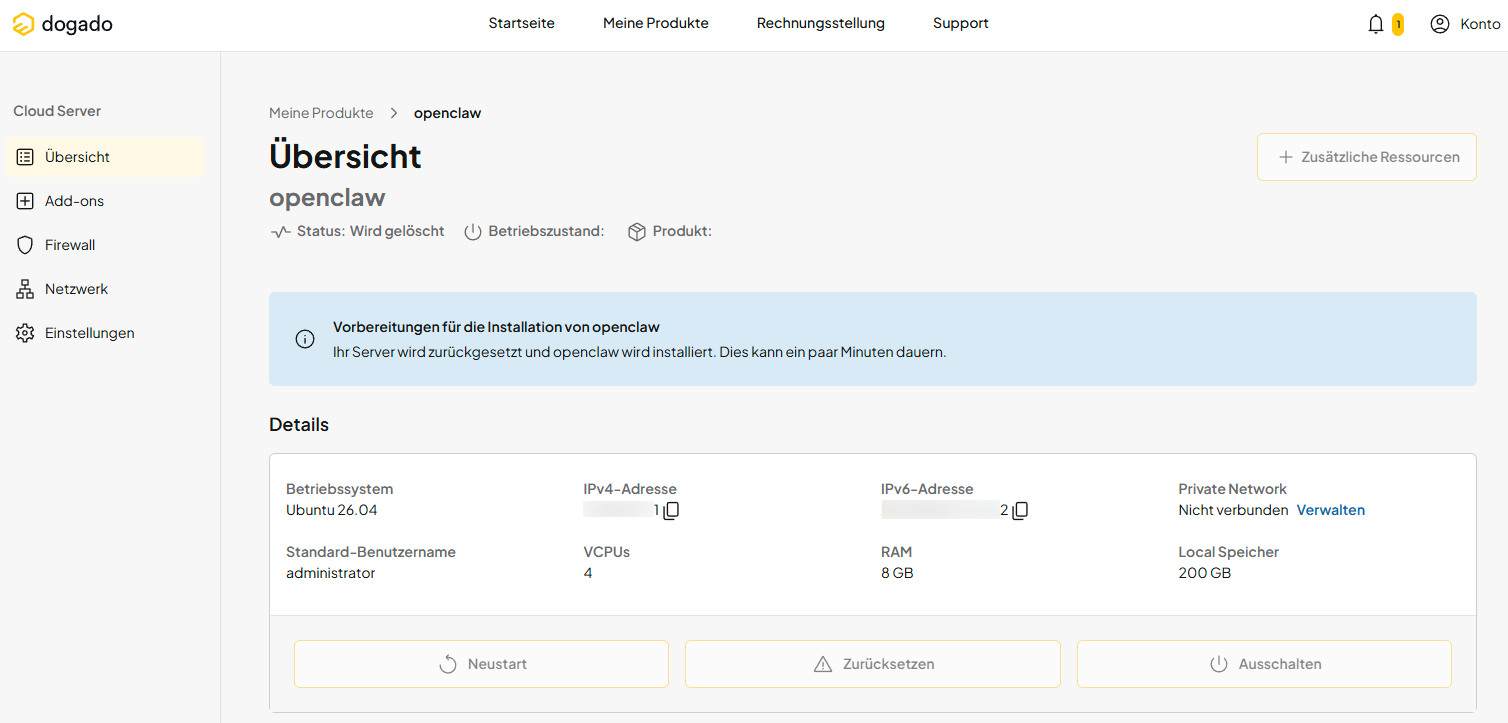Open the Startseite menu item
This screenshot has height=723, width=1508.
point(521,23)
